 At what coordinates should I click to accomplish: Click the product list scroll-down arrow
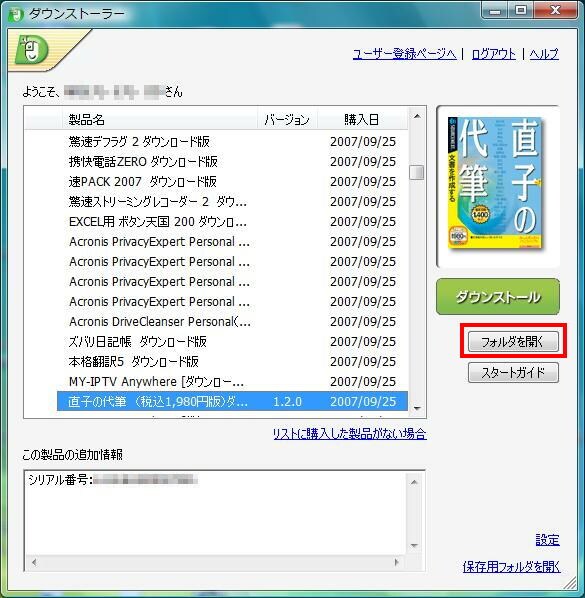pyautogui.click(x=417, y=408)
